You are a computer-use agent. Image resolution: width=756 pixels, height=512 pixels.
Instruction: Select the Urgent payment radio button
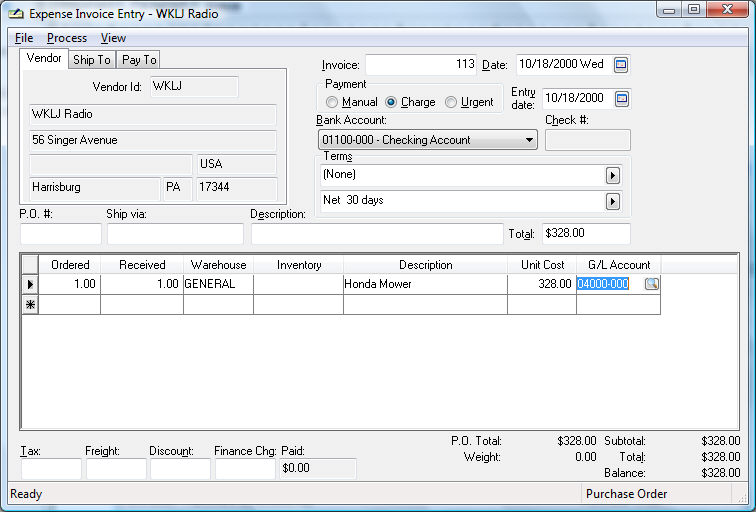[x=451, y=102]
